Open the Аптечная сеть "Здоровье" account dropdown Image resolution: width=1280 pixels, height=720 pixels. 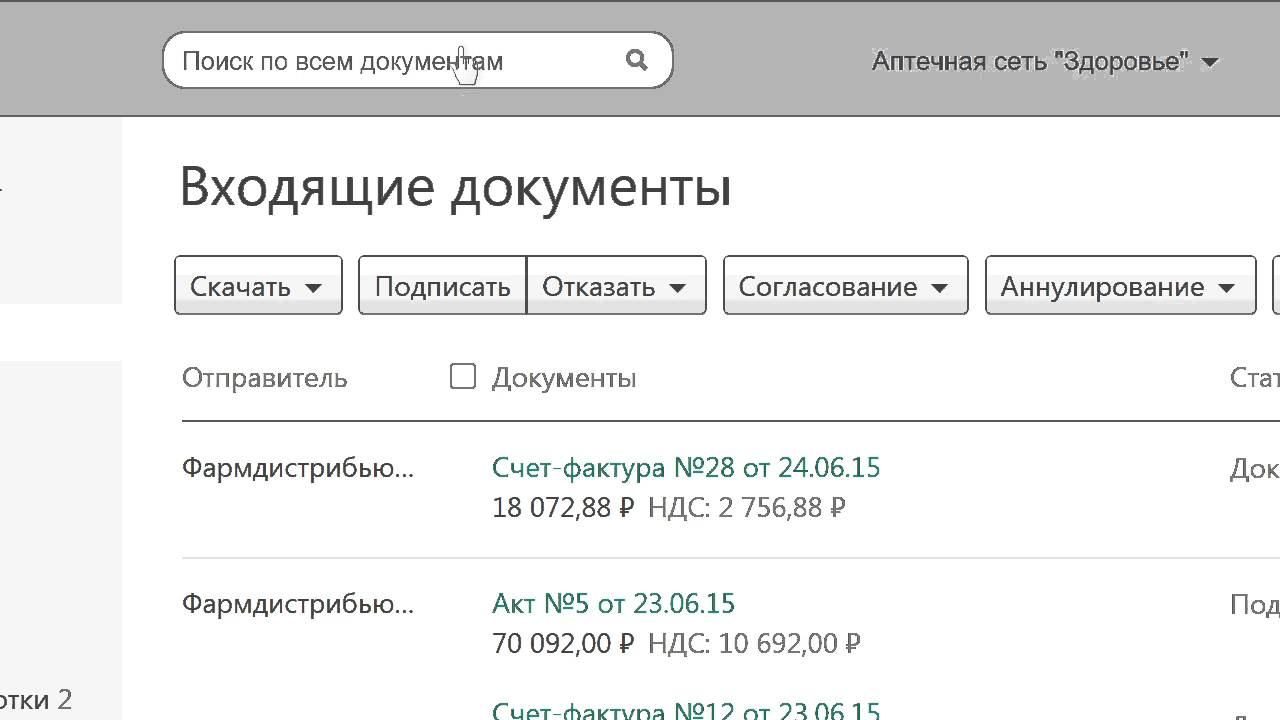click(x=1044, y=61)
